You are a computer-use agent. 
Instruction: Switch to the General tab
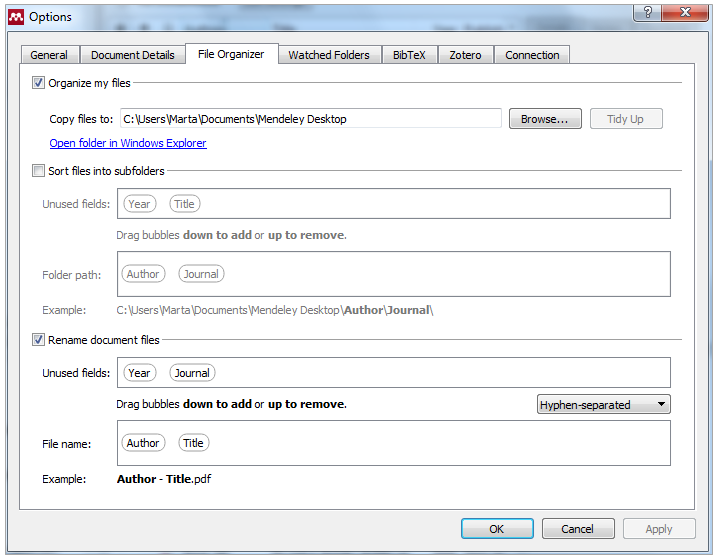(x=49, y=55)
